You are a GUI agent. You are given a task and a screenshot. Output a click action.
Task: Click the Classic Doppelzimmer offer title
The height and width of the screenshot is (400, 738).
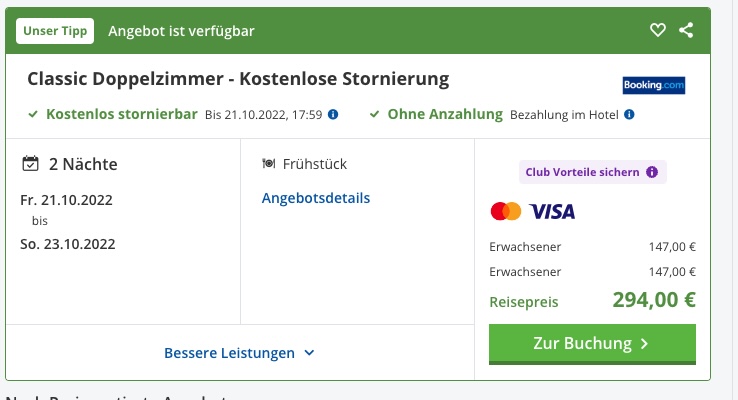tap(238, 79)
